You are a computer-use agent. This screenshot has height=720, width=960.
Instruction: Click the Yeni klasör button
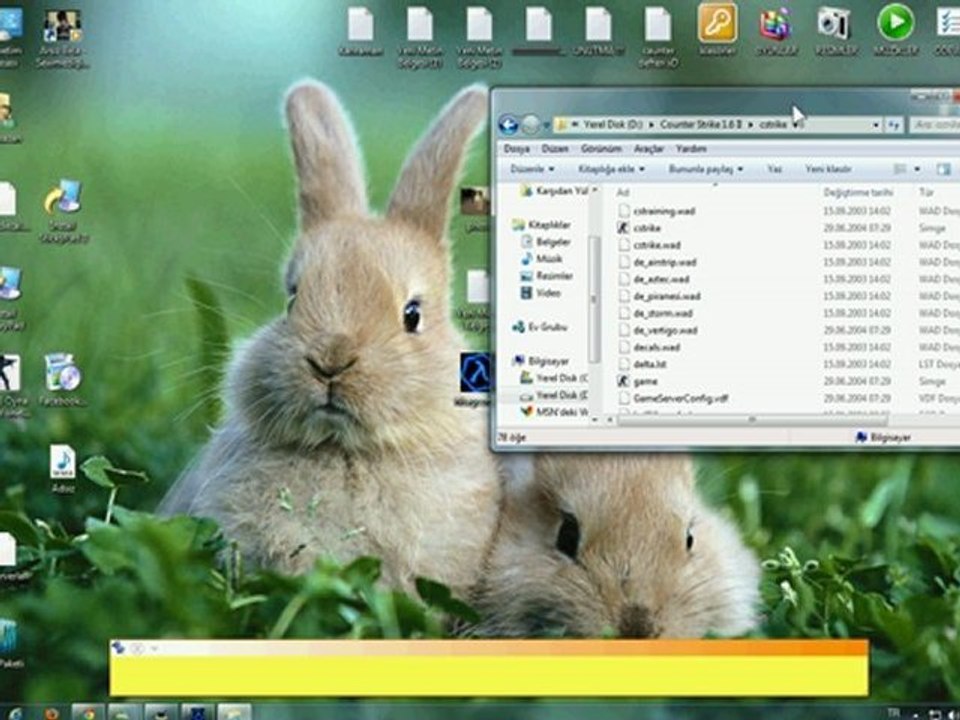(828, 169)
